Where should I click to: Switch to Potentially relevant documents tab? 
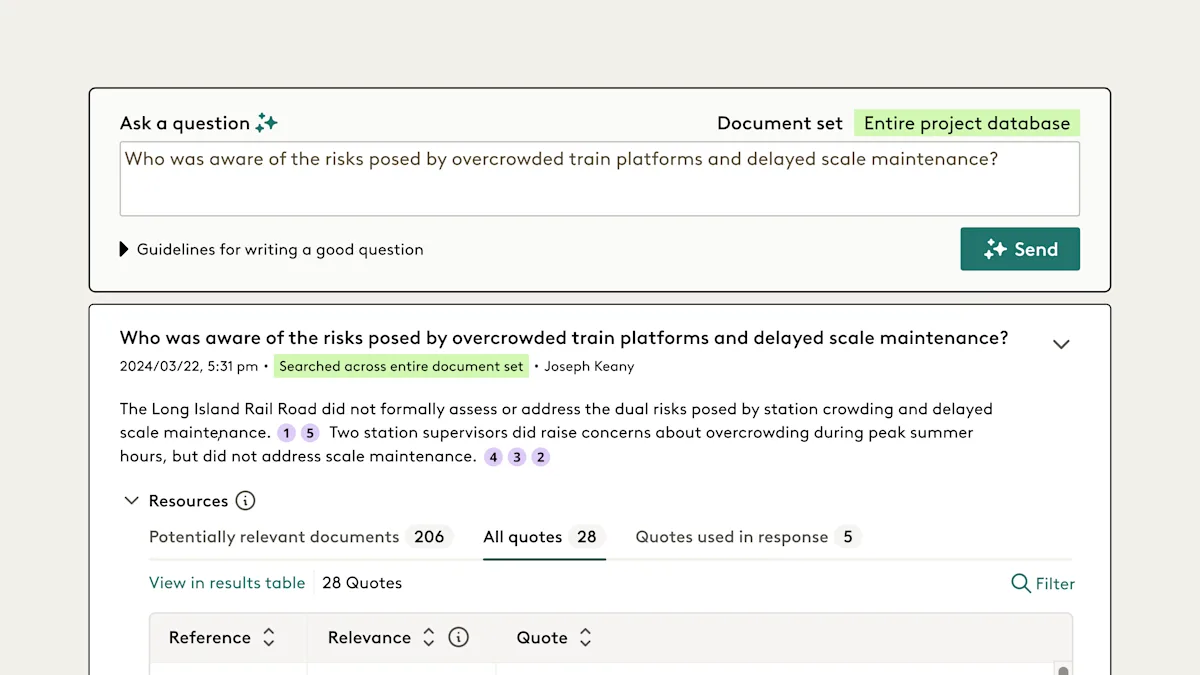point(301,537)
